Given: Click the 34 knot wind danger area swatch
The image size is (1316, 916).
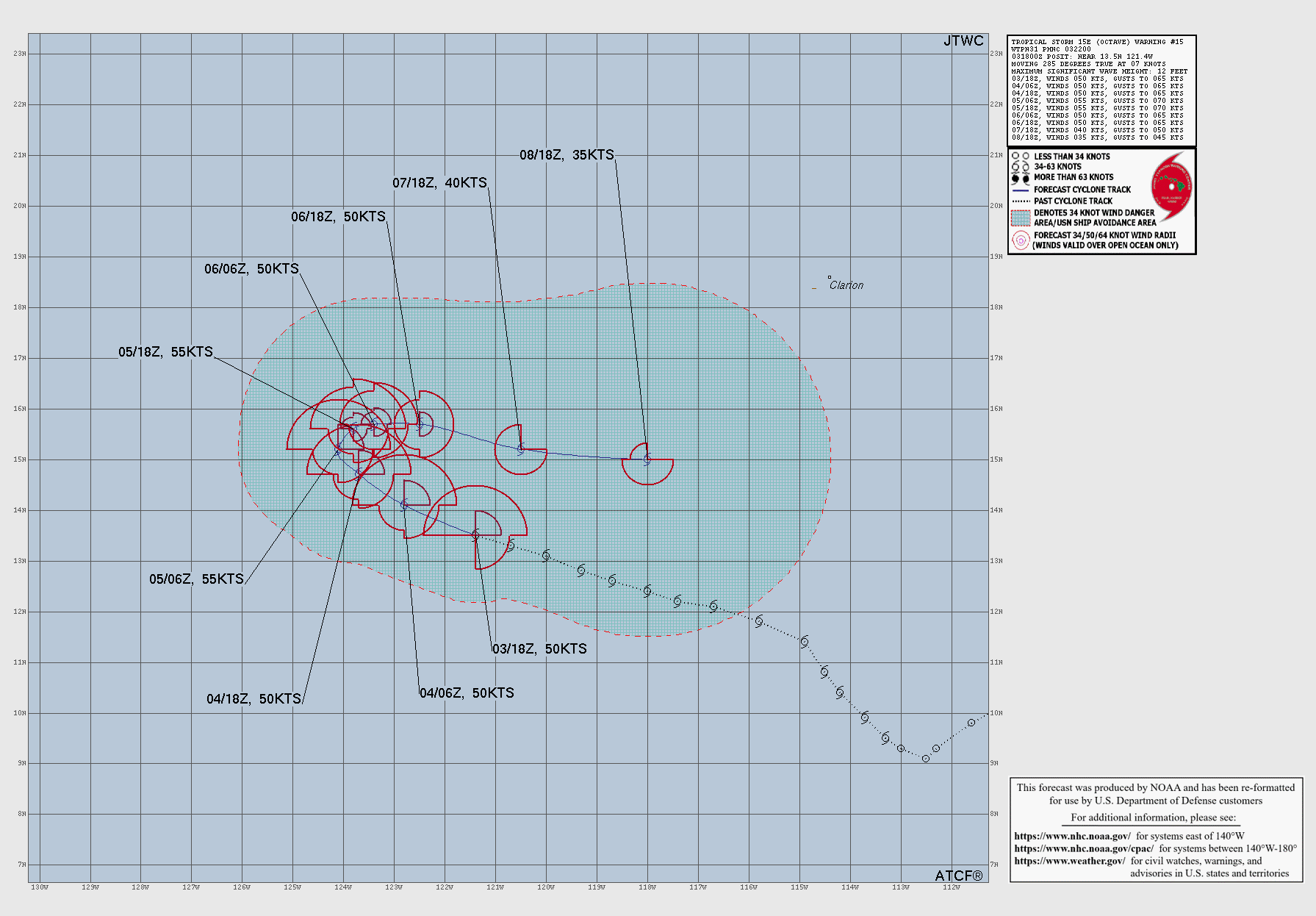Looking at the screenshot, I should 1021,218.
